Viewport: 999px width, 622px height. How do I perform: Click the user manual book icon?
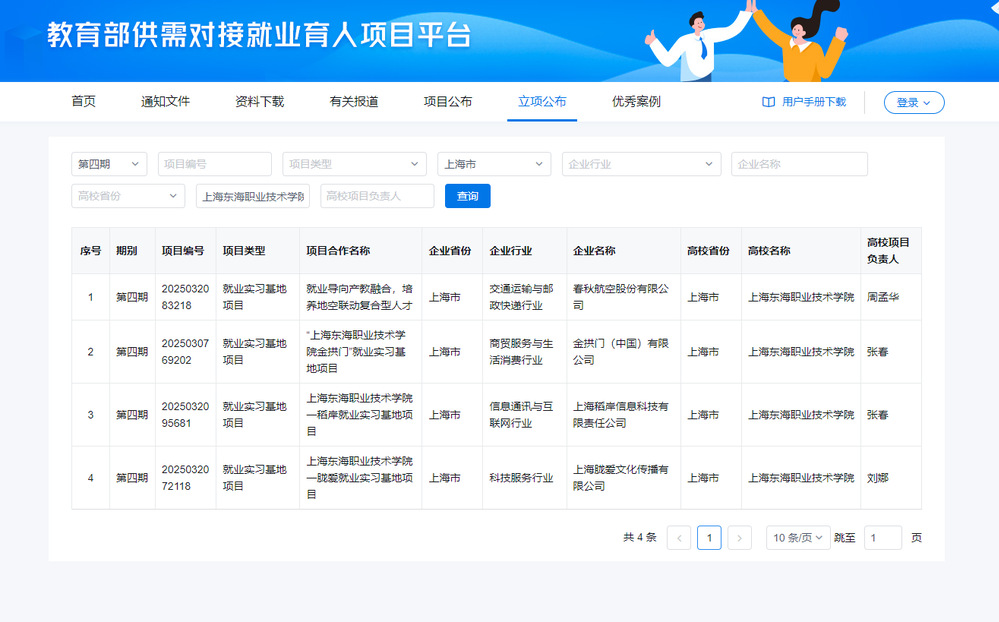click(x=768, y=102)
